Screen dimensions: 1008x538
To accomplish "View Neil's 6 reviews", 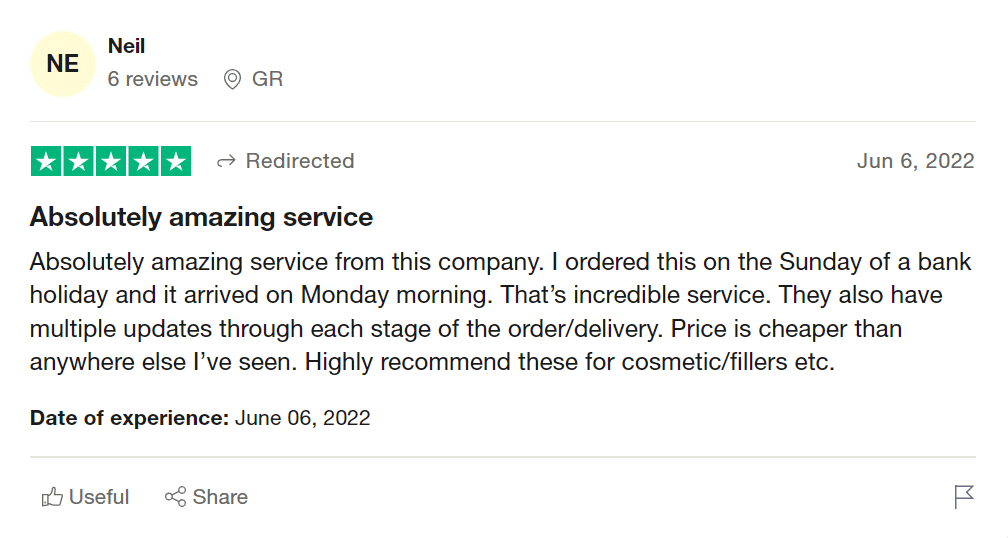I will [153, 79].
